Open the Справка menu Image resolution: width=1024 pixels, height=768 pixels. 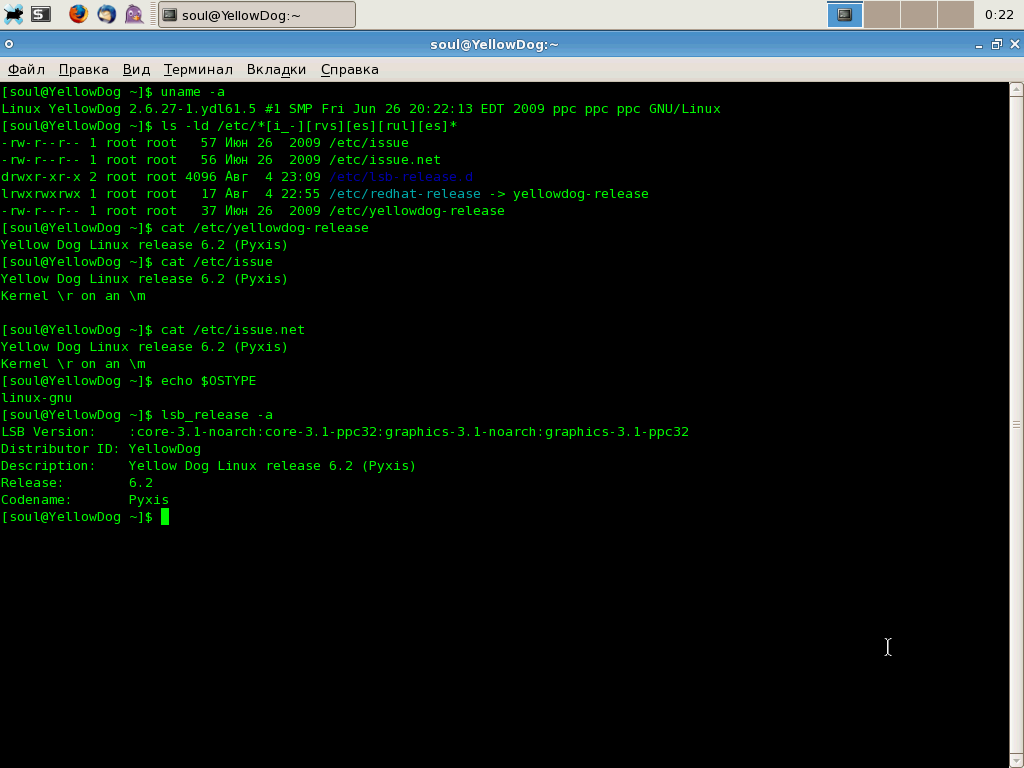349,69
